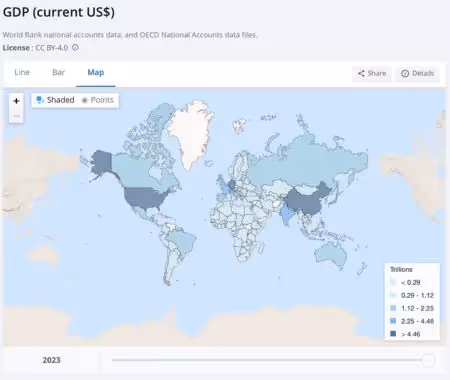The width and height of the screenshot is (450, 380).
Task: Switch to the Line chart tab
Action: (x=22, y=73)
